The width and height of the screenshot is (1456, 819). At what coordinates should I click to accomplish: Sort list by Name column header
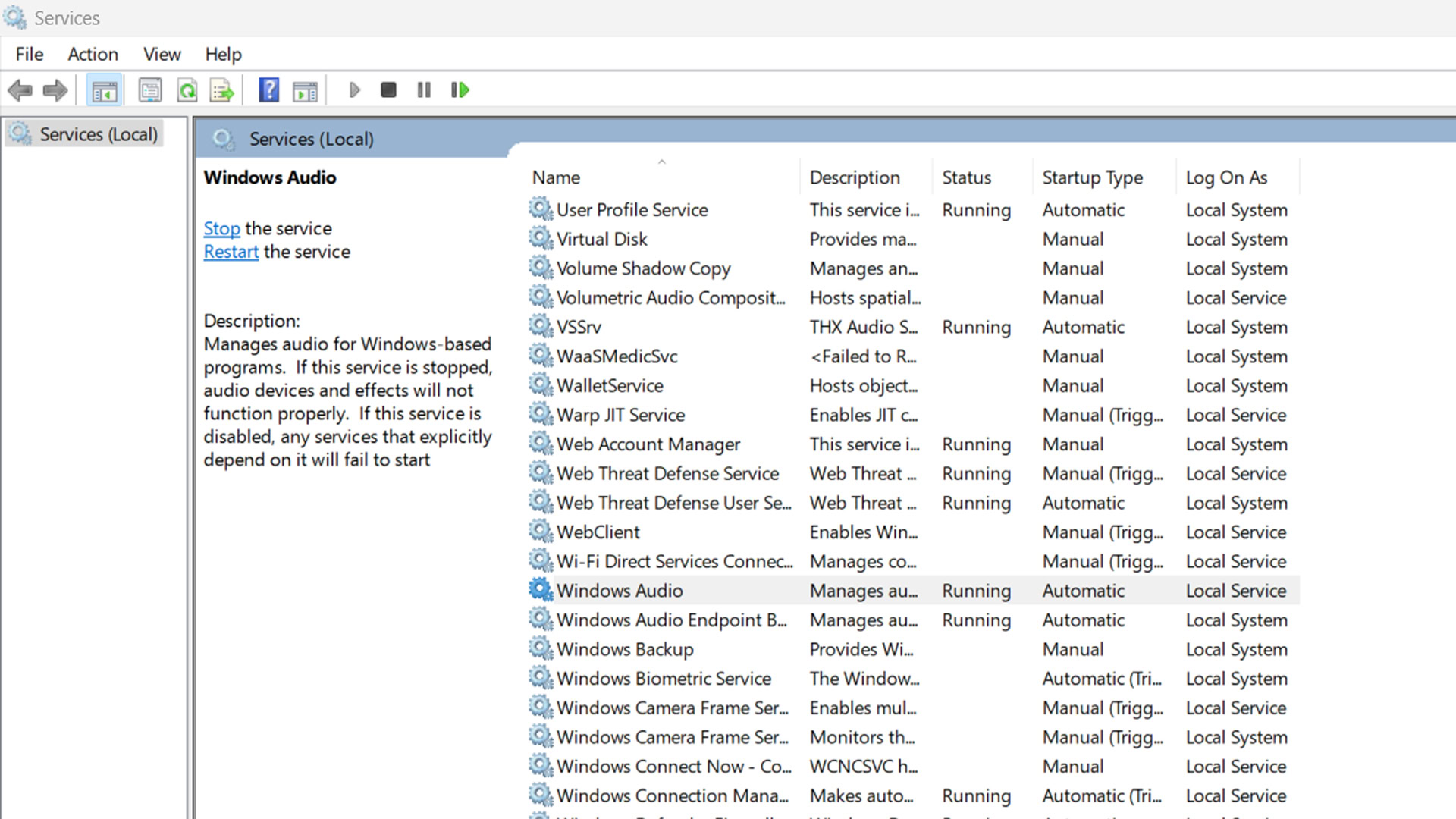coord(556,177)
